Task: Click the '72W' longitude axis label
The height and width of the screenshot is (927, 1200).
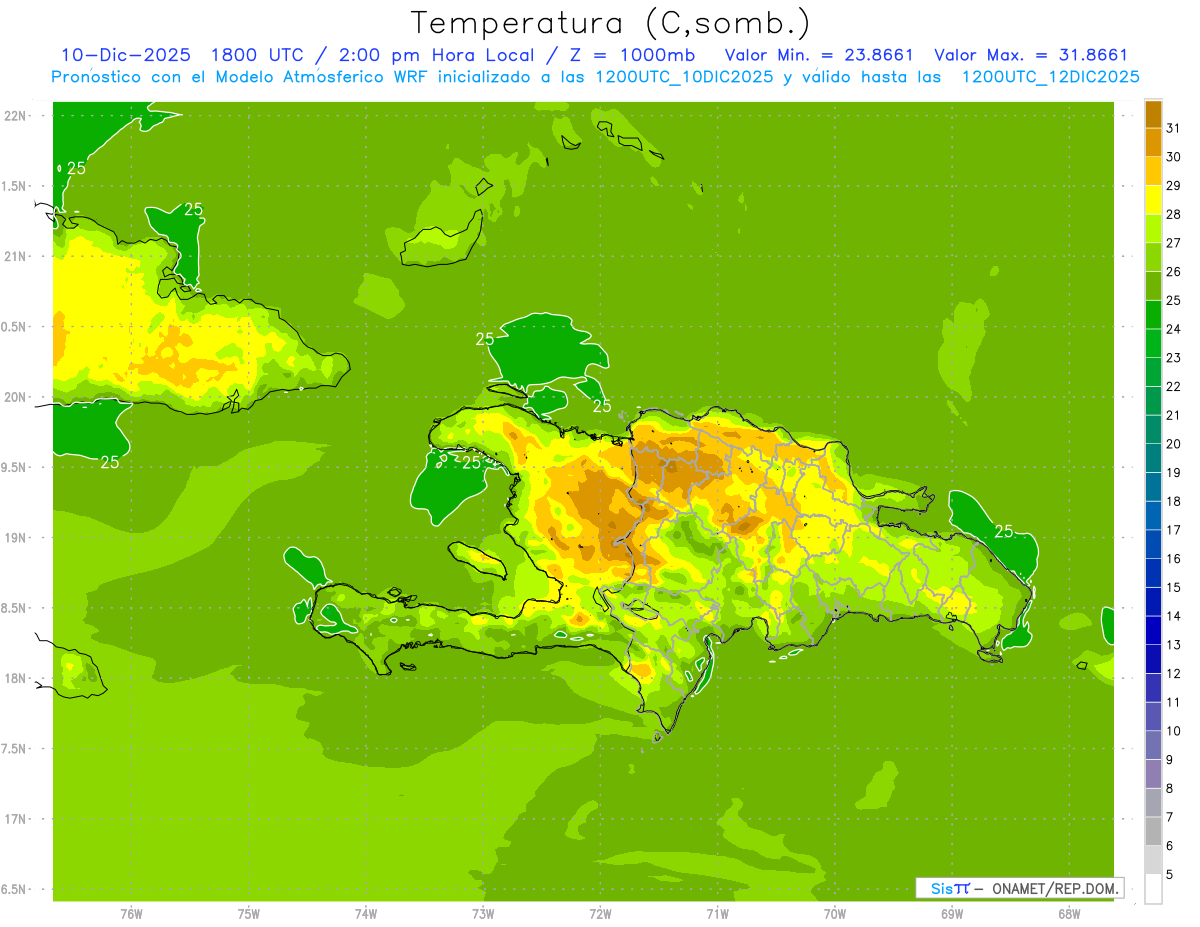Action: (x=600, y=914)
